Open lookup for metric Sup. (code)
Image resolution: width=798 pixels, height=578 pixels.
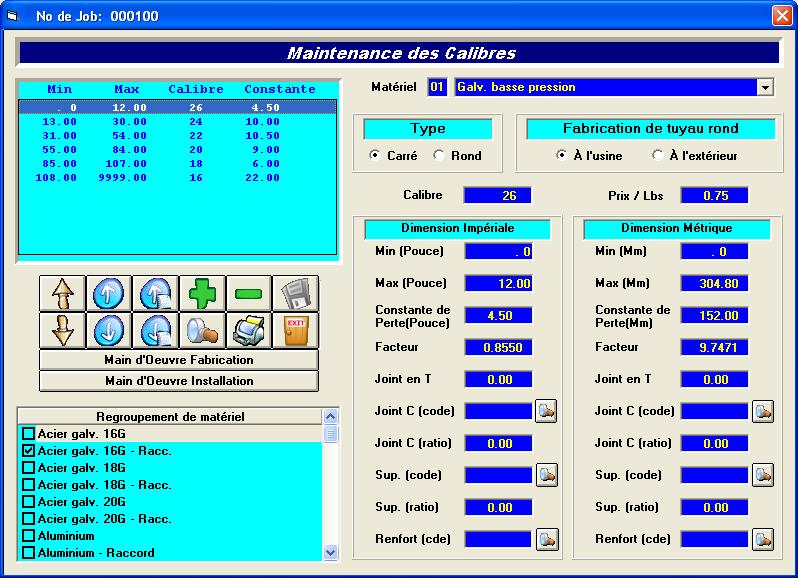point(762,475)
